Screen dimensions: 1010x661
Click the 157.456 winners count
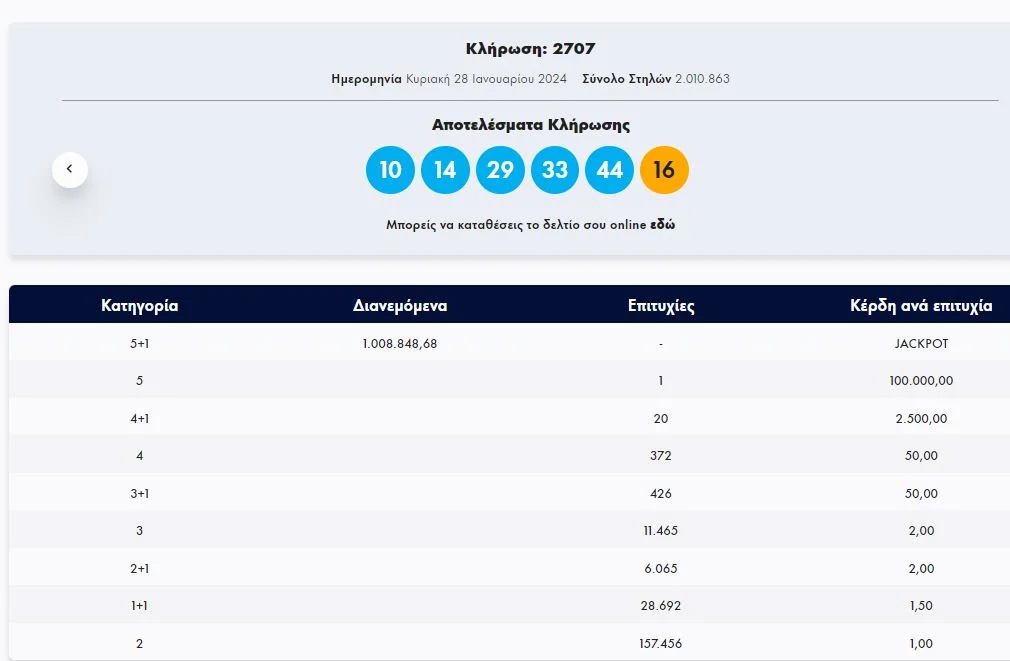[661, 643]
